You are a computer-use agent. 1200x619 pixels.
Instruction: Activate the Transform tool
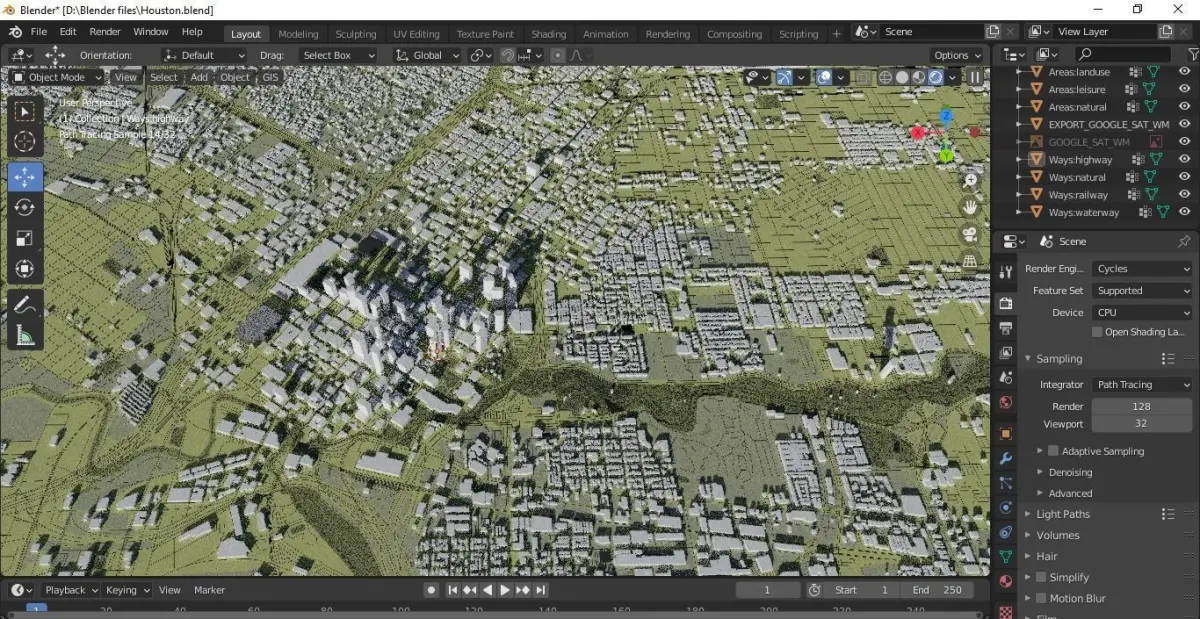[x=25, y=269]
